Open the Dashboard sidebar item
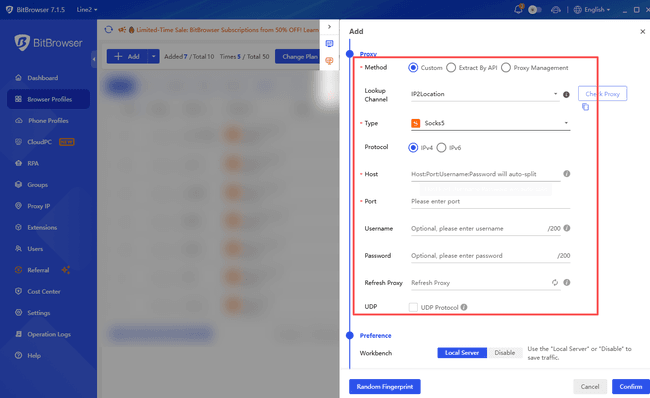This screenshot has width=650, height=398. point(42,78)
